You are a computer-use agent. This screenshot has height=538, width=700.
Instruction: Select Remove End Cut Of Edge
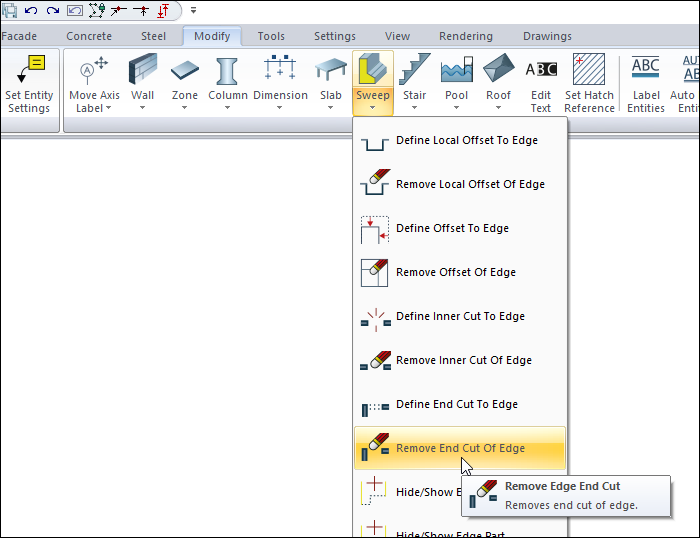(460, 449)
